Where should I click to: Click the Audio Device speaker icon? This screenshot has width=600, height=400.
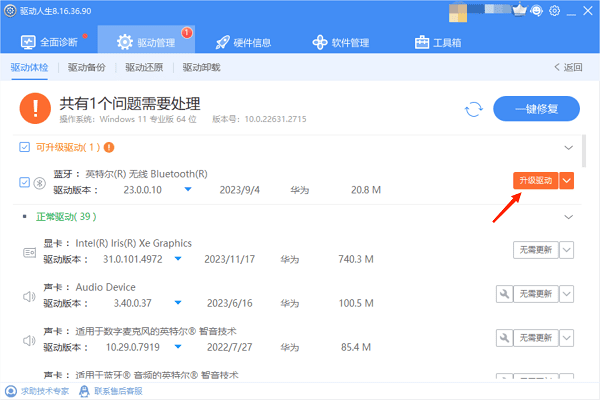pos(30,295)
